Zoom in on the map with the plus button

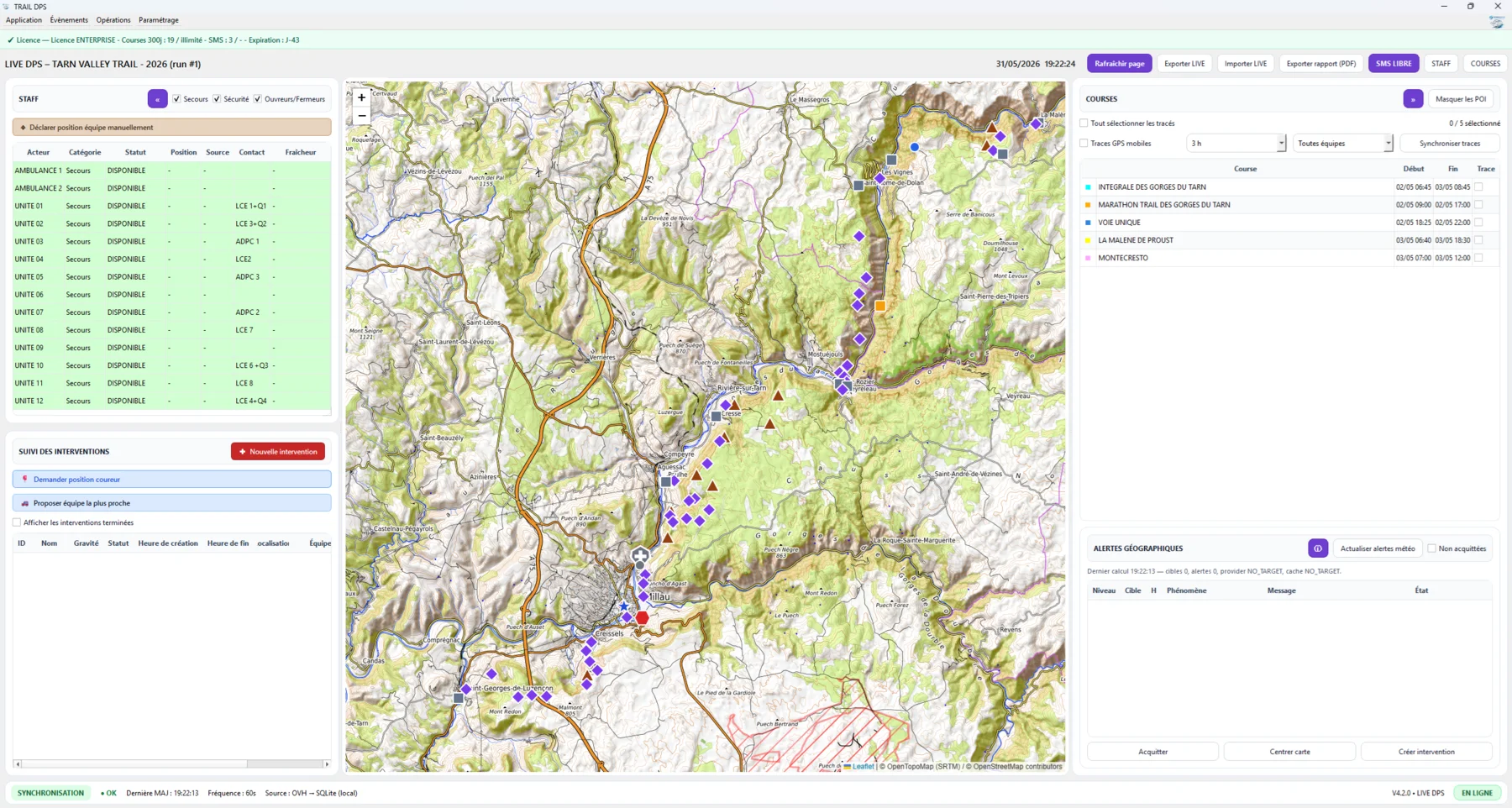click(362, 97)
